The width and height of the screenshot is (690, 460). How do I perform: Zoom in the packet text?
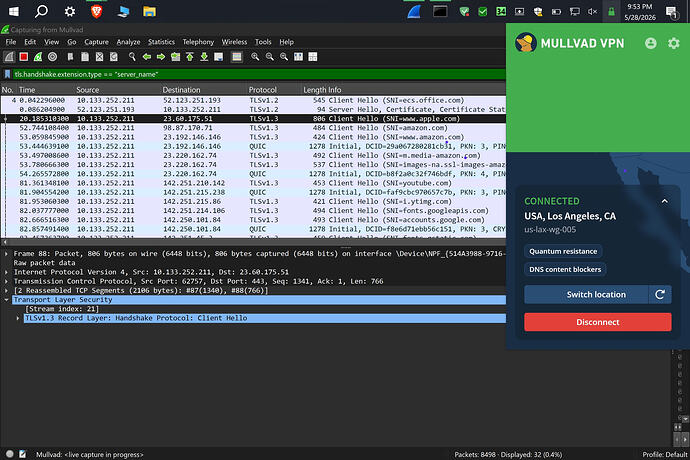click(255, 57)
